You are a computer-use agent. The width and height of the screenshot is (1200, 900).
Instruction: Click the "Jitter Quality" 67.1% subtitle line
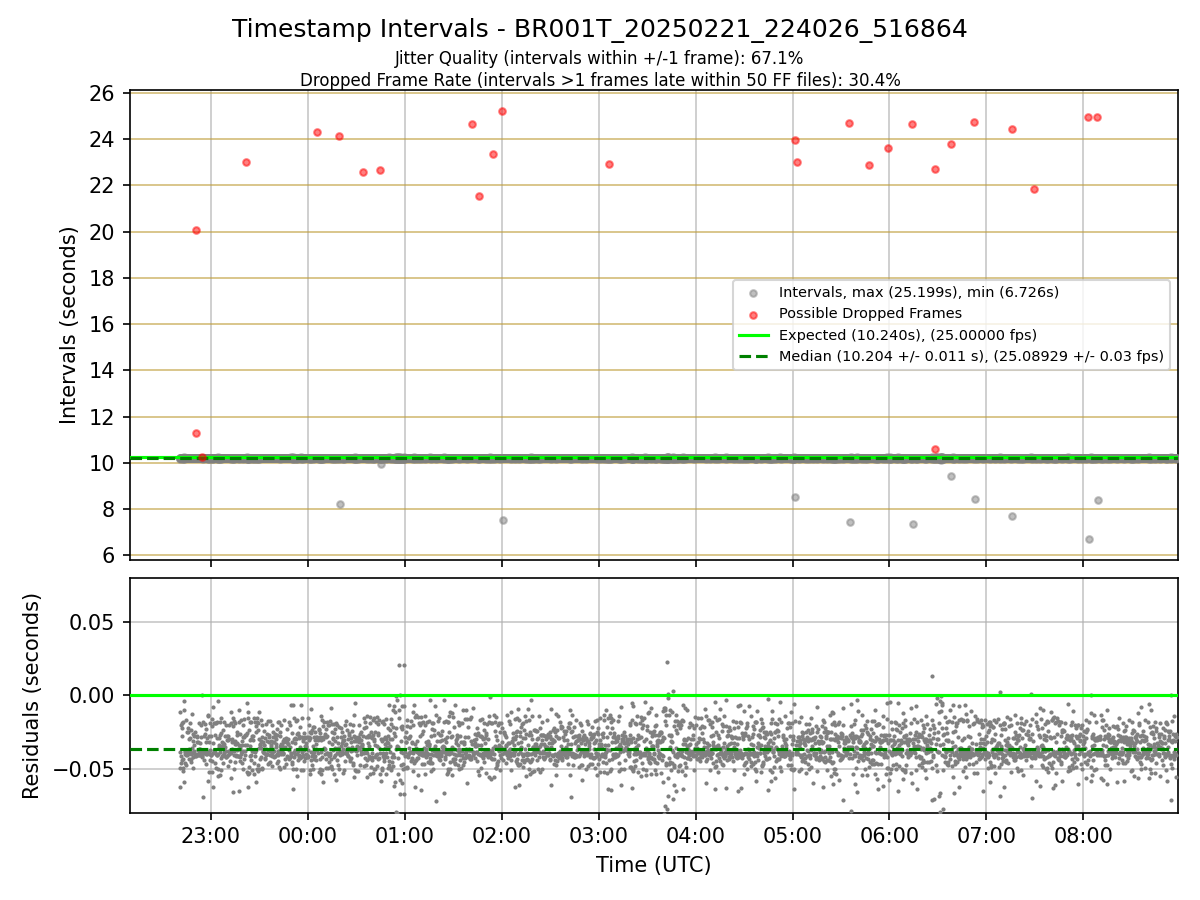tap(599, 58)
